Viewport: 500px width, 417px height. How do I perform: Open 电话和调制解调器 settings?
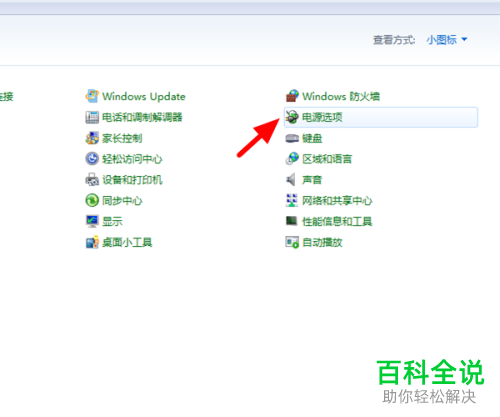pos(142,117)
